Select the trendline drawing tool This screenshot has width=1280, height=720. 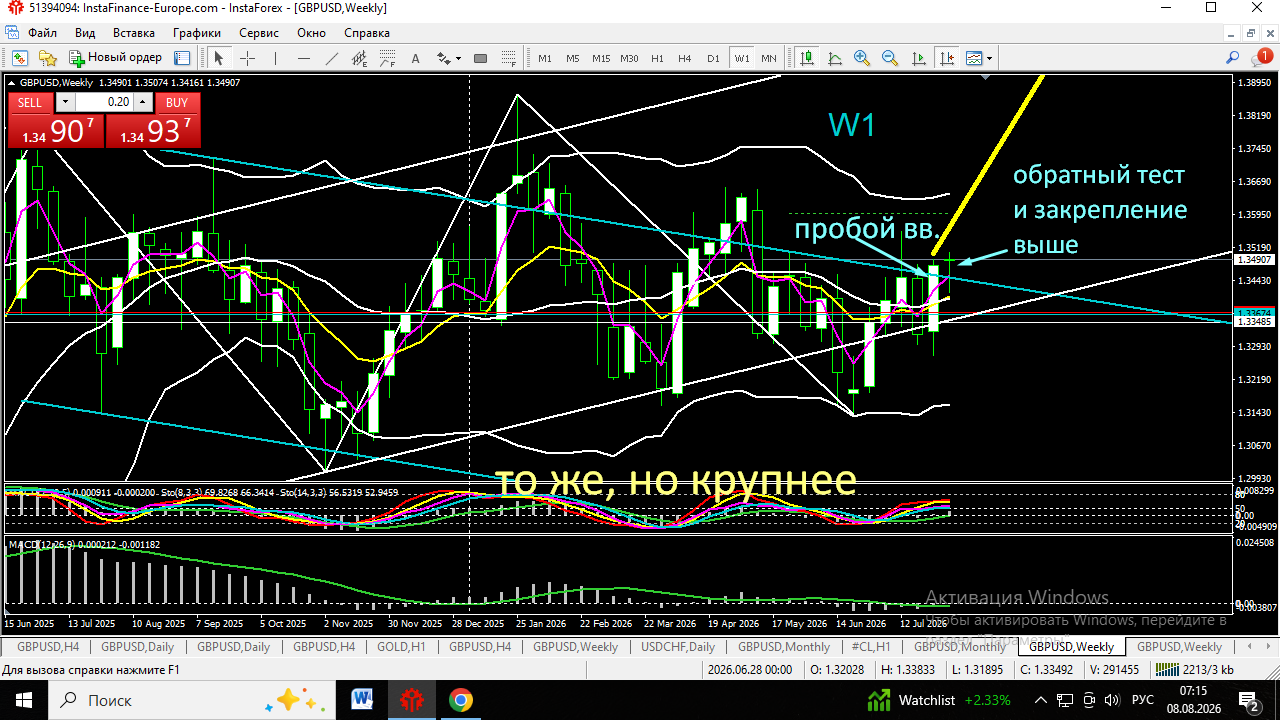[331, 58]
